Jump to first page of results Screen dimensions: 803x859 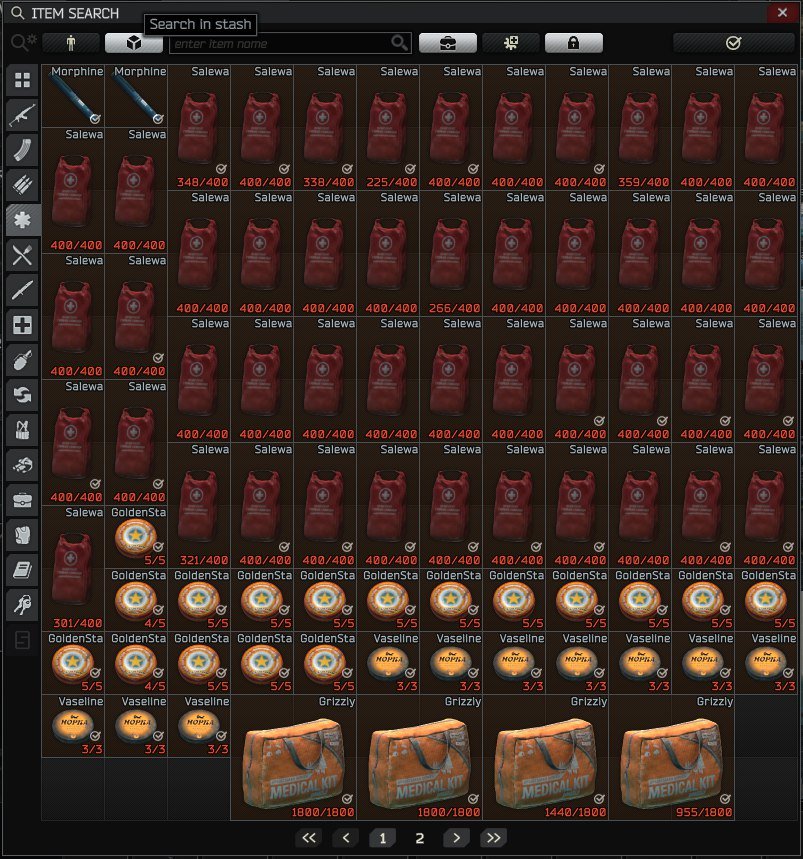click(309, 838)
